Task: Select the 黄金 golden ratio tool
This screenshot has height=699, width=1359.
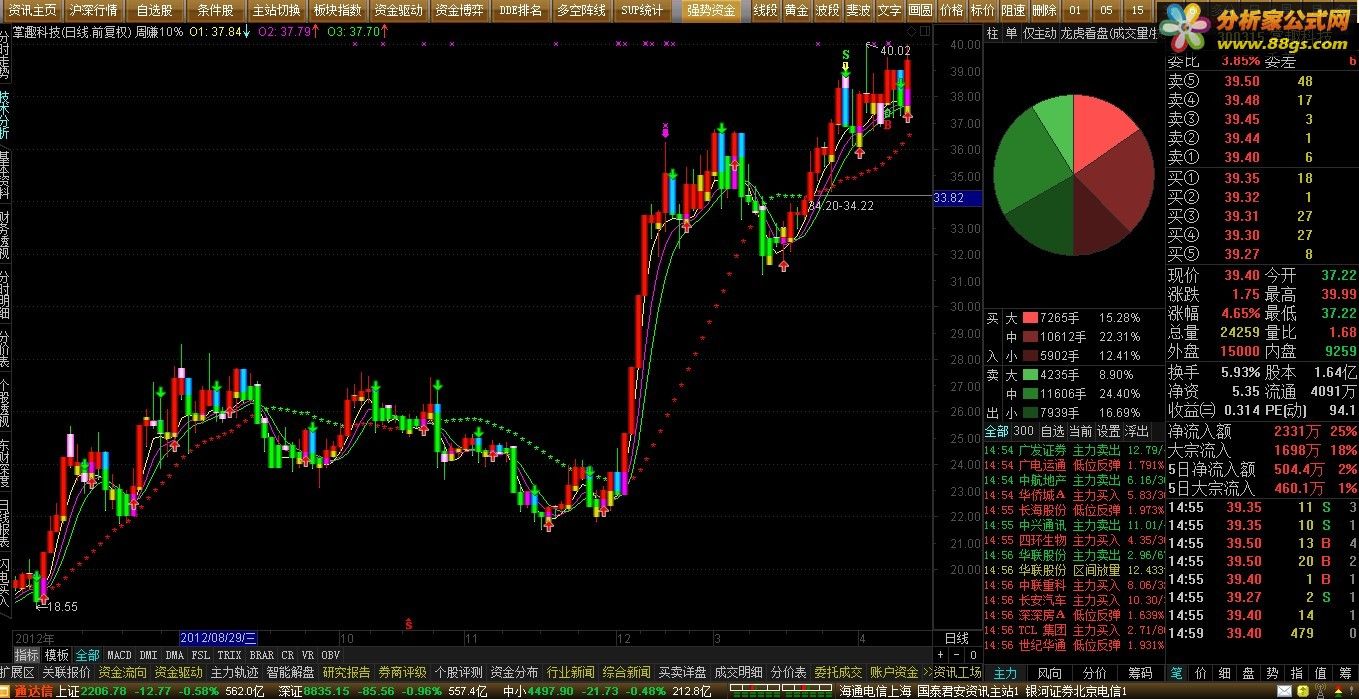Action: click(796, 10)
